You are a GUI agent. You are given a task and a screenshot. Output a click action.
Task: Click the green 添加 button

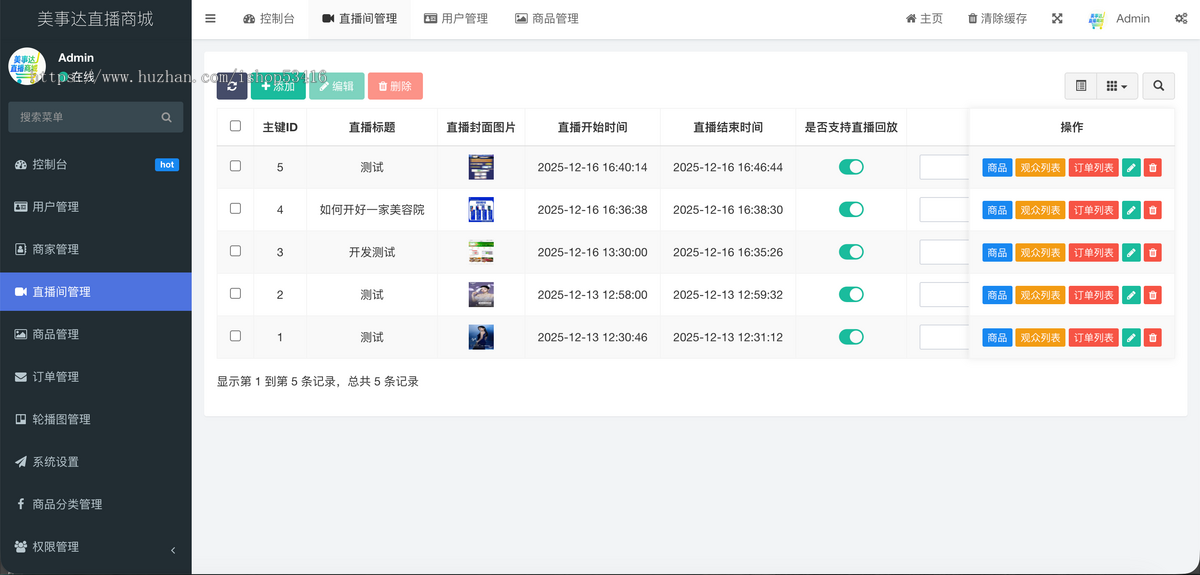pos(278,86)
